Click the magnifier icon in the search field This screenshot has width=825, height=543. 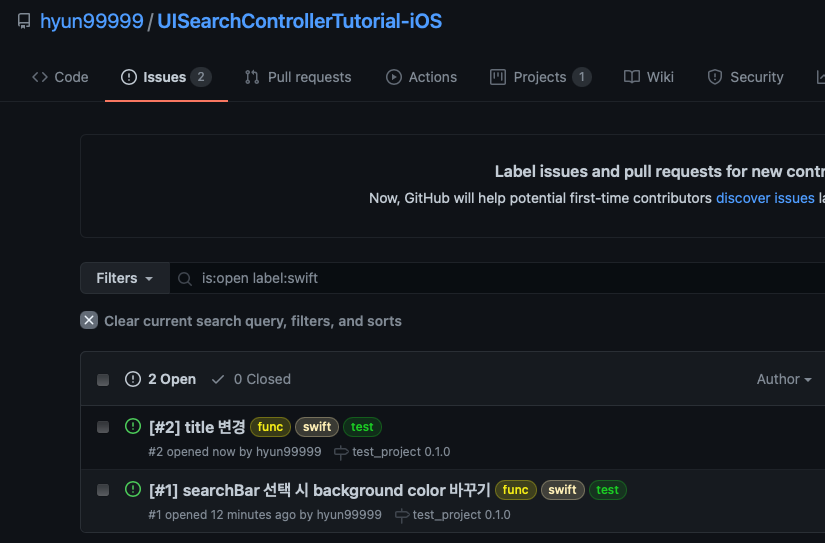(x=185, y=278)
